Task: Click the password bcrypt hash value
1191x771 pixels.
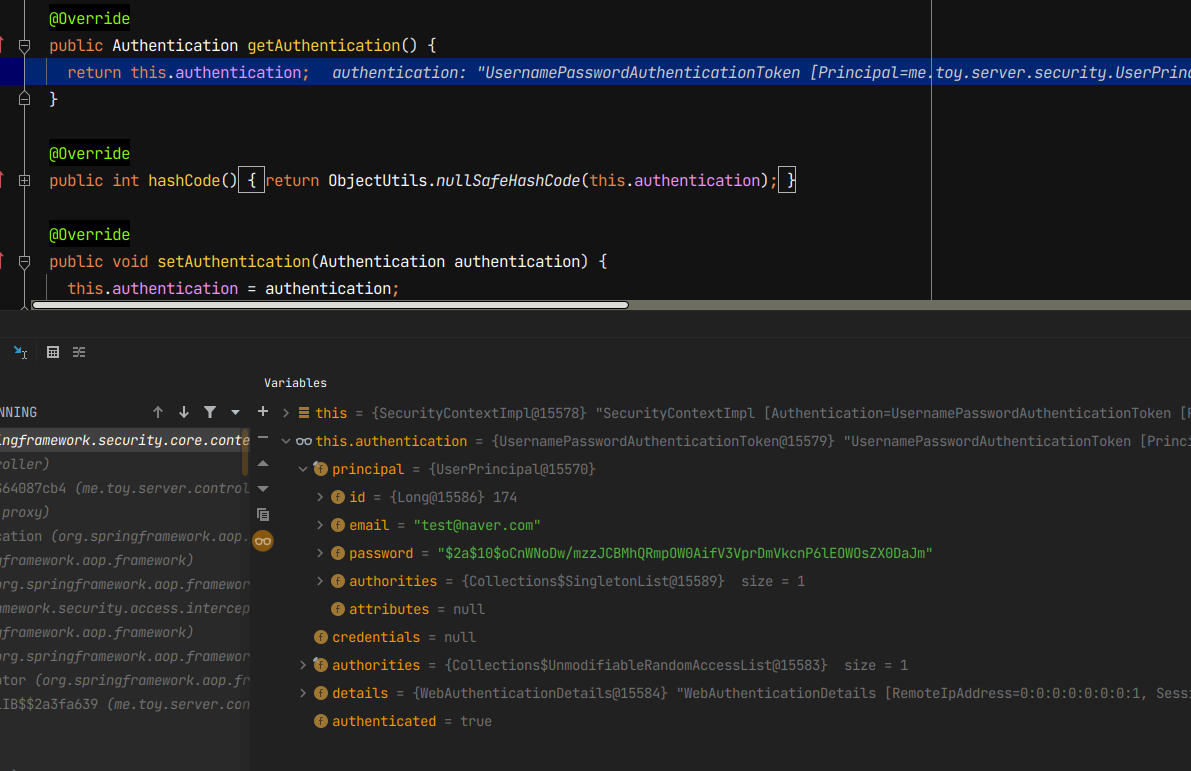Action: pyautogui.click(x=685, y=554)
